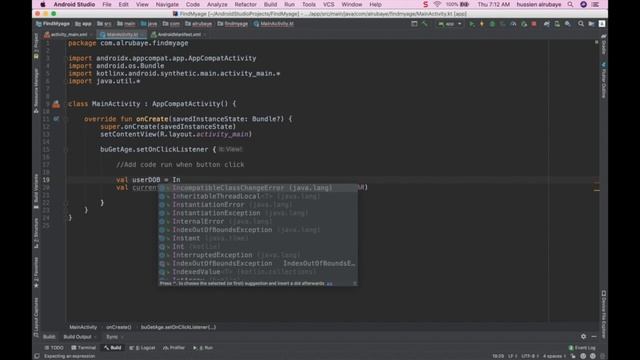Open the Build menu in menu bar
The image size is (640, 360).
click(270, 4)
